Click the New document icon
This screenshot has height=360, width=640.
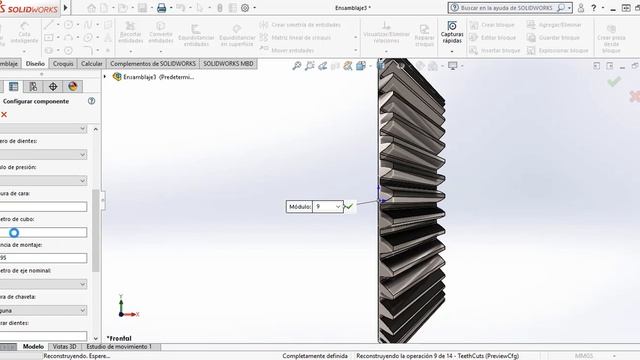point(104,8)
